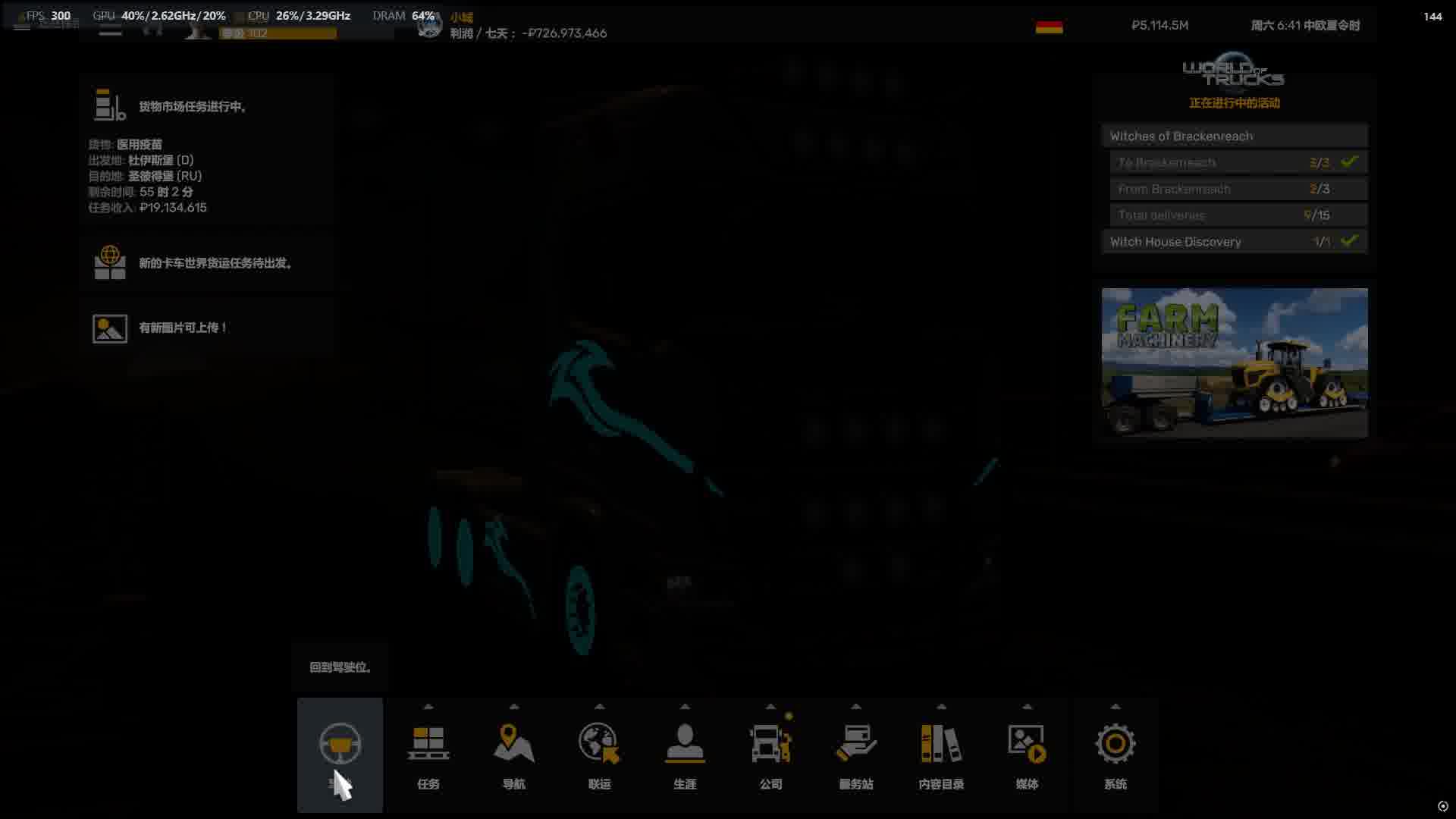Click the photo upload picture icon
The image size is (1456, 819).
pos(110,328)
